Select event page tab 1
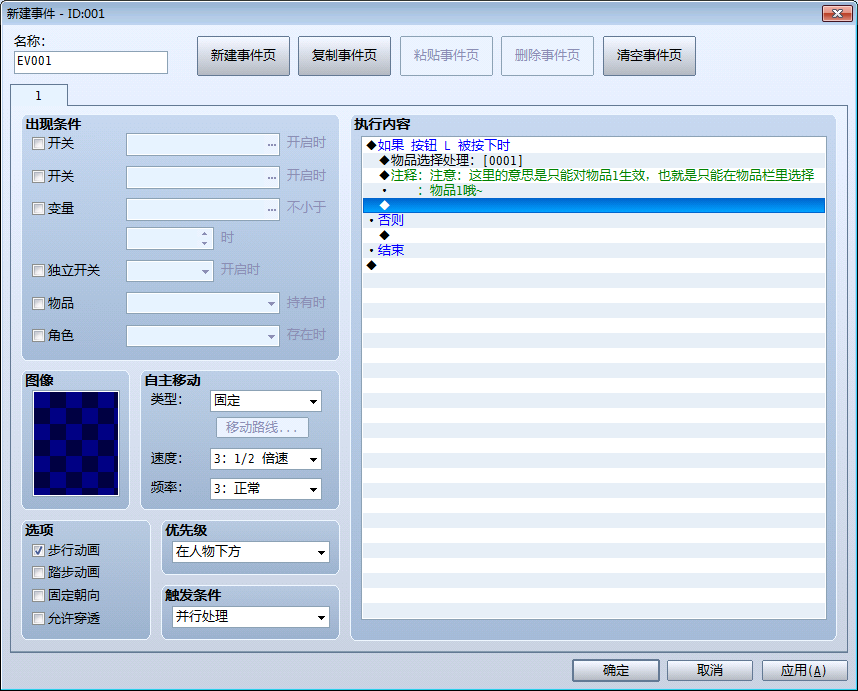Viewport: 858px width, 691px height. pos(39,96)
